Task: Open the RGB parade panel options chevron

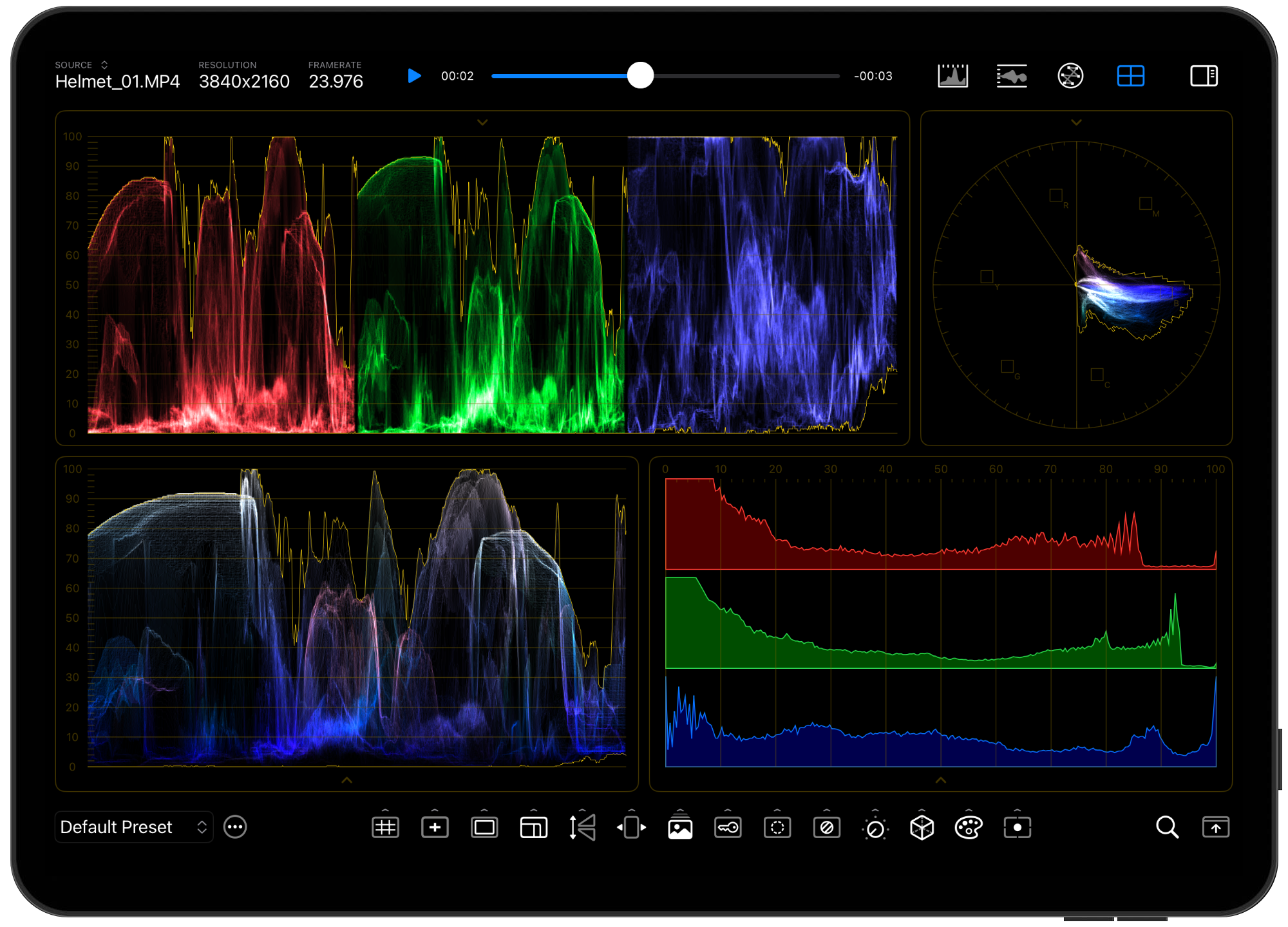Action: (x=482, y=122)
